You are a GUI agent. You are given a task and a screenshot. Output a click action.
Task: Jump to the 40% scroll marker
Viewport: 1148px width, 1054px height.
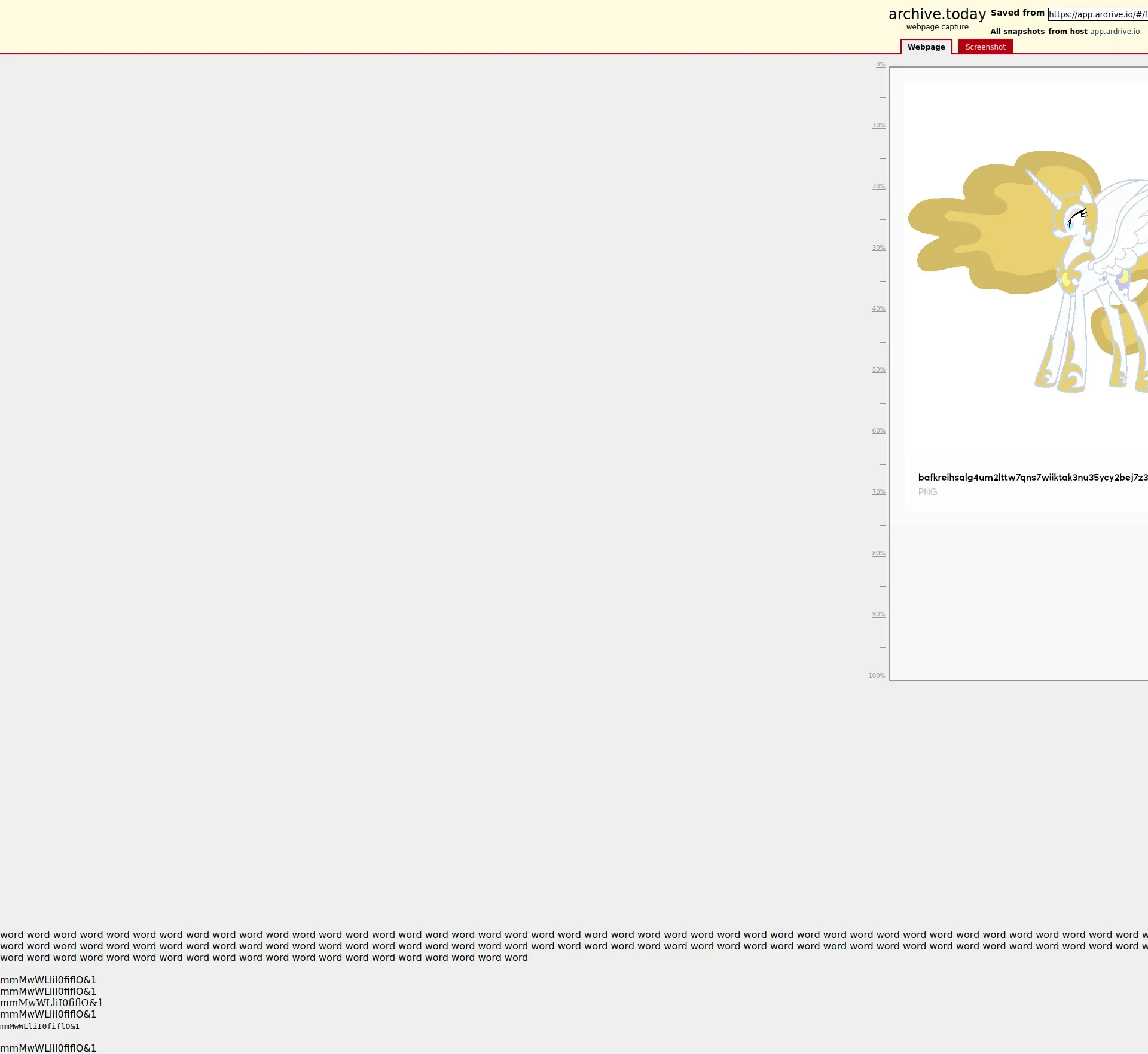coord(878,309)
